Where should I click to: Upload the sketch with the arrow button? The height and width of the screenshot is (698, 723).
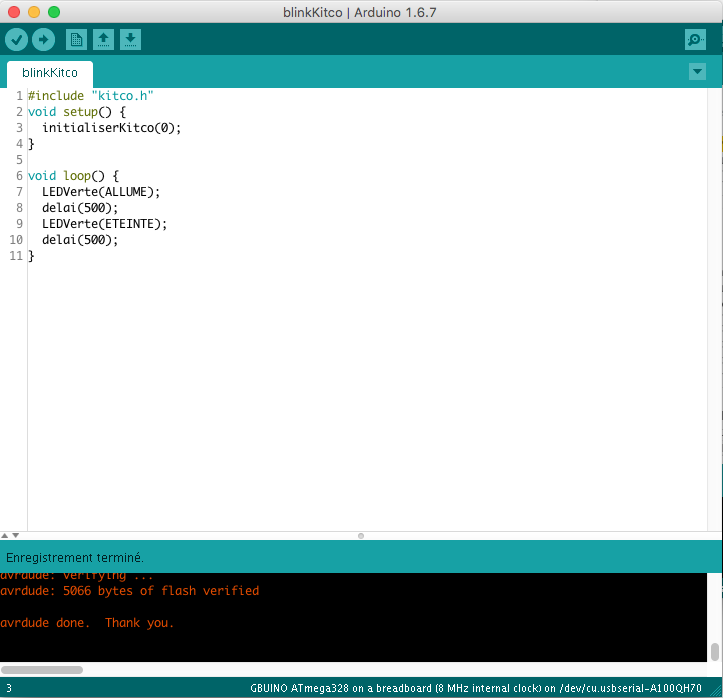tap(43, 39)
